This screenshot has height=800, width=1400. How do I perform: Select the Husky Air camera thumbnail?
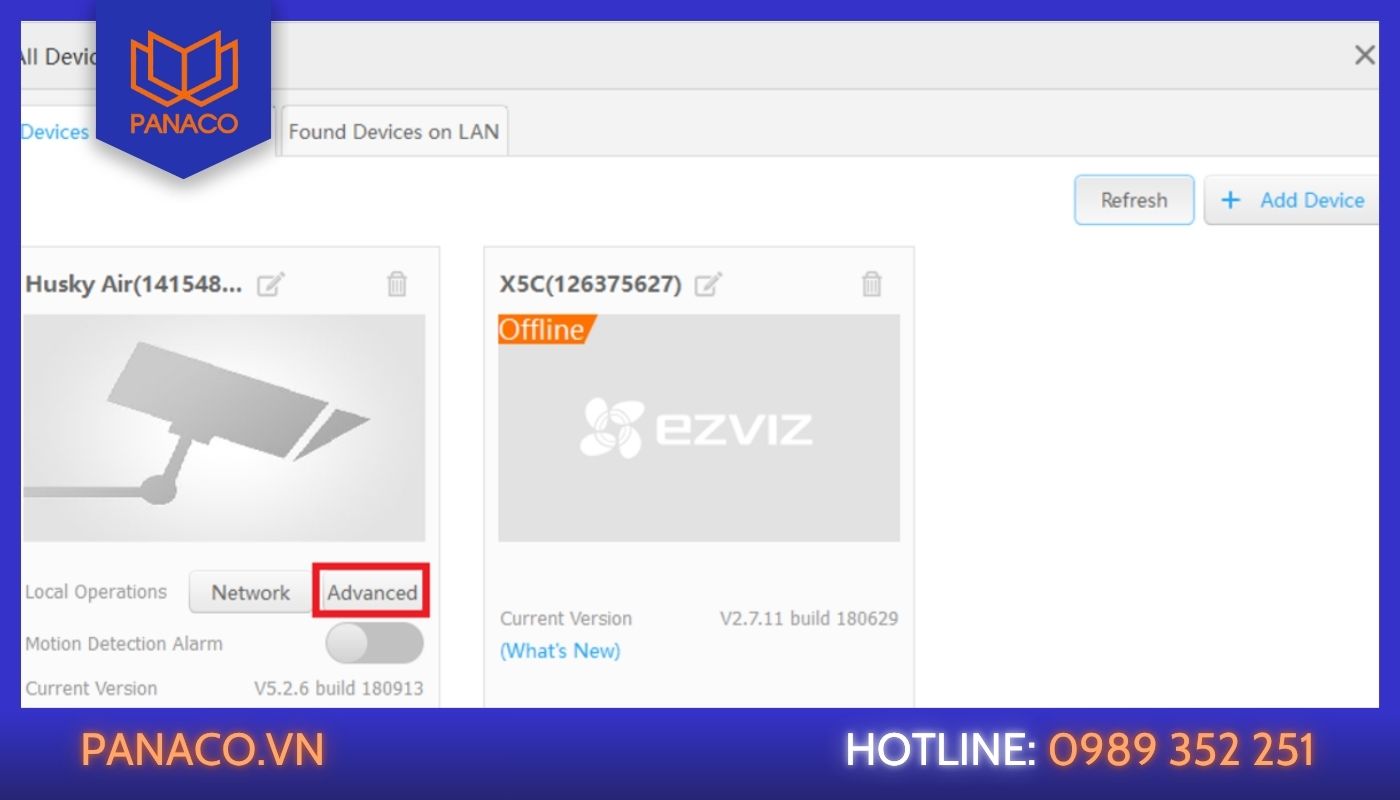coord(224,428)
